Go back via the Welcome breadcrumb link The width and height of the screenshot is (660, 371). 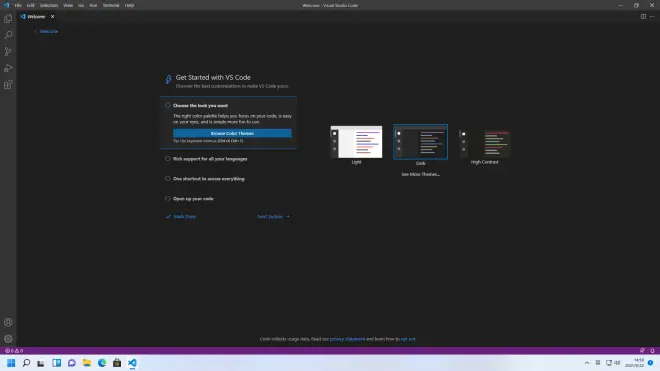pyautogui.click(x=49, y=31)
